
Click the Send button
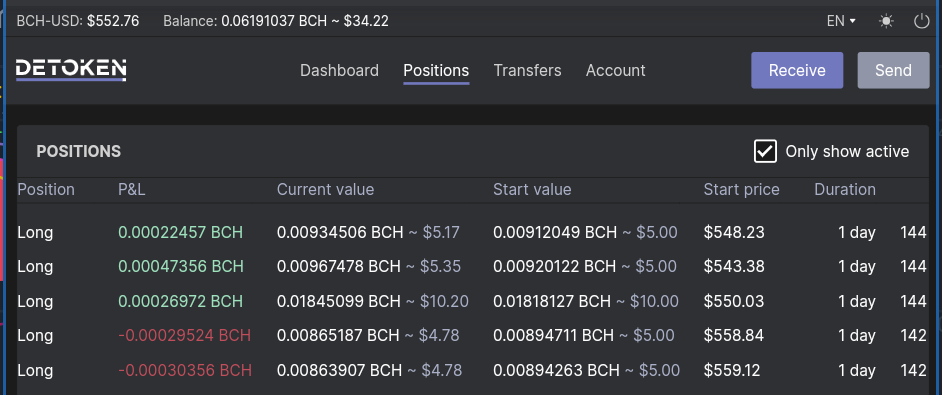point(893,70)
